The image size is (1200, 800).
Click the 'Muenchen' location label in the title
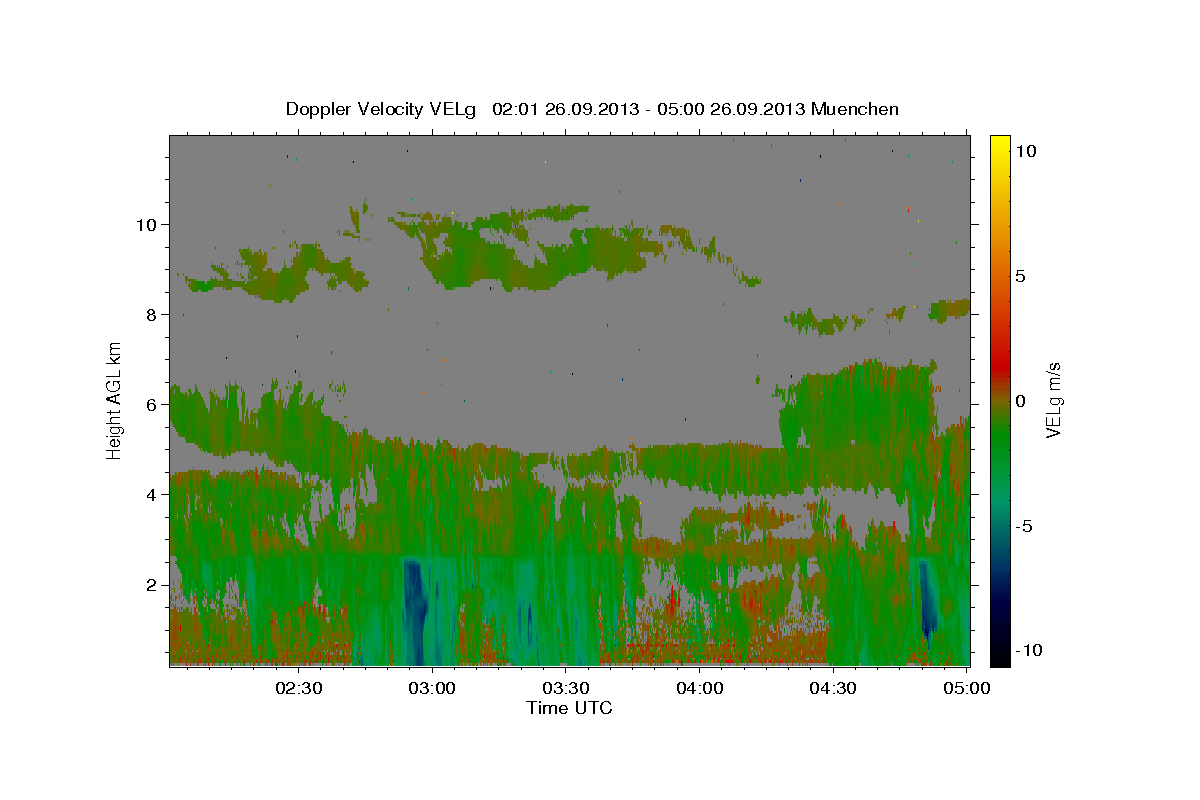(855, 109)
